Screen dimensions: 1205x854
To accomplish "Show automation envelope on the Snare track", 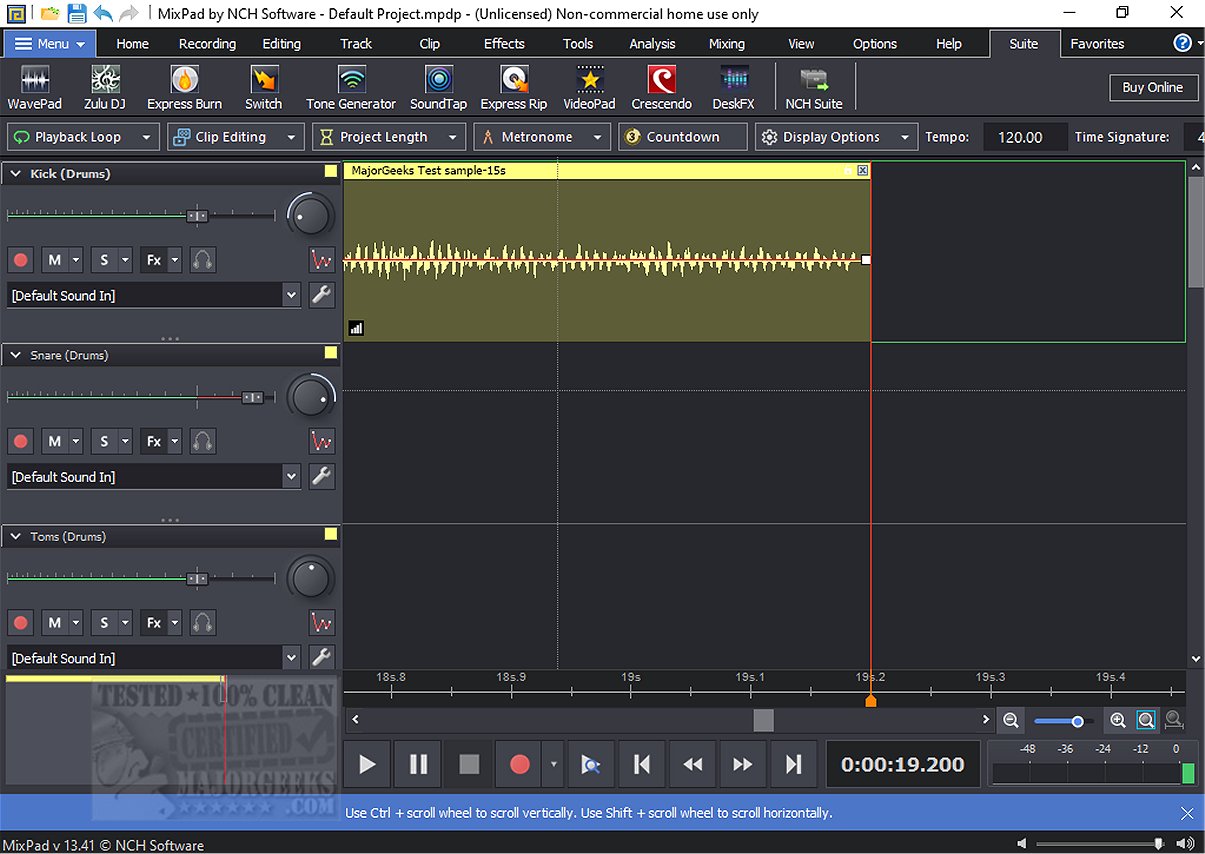I will click(x=321, y=441).
